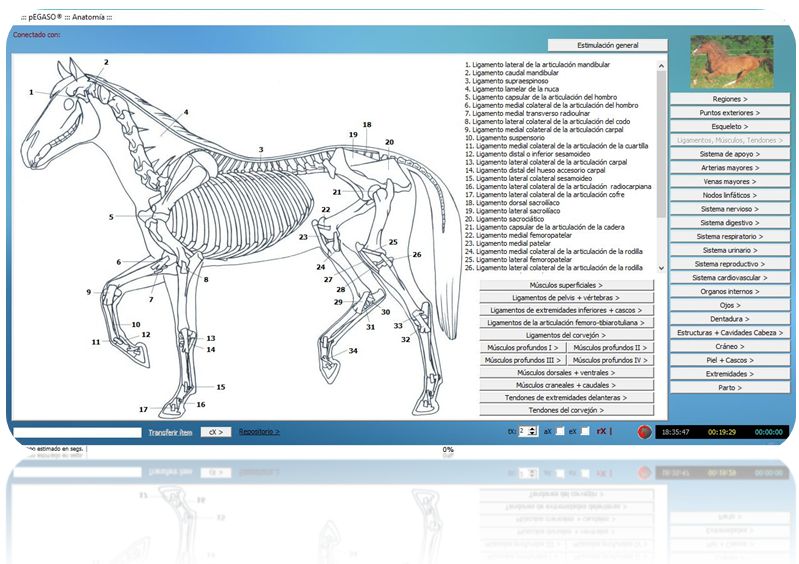Click the Músculos profundos IV > button
The image size is (799, 564).
pyautogui.click(x=610, y=360)
